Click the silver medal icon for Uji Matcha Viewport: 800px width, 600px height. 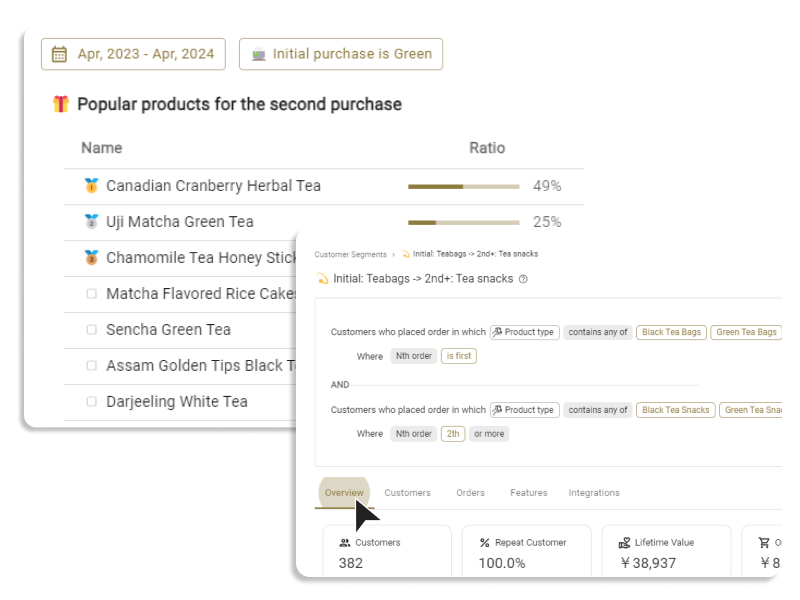92,222
